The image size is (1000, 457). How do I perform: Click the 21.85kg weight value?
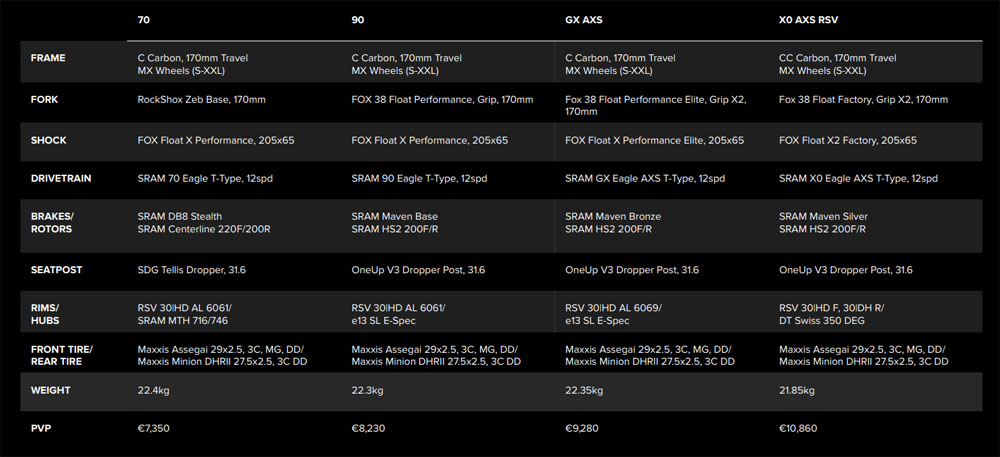[797, 390]
